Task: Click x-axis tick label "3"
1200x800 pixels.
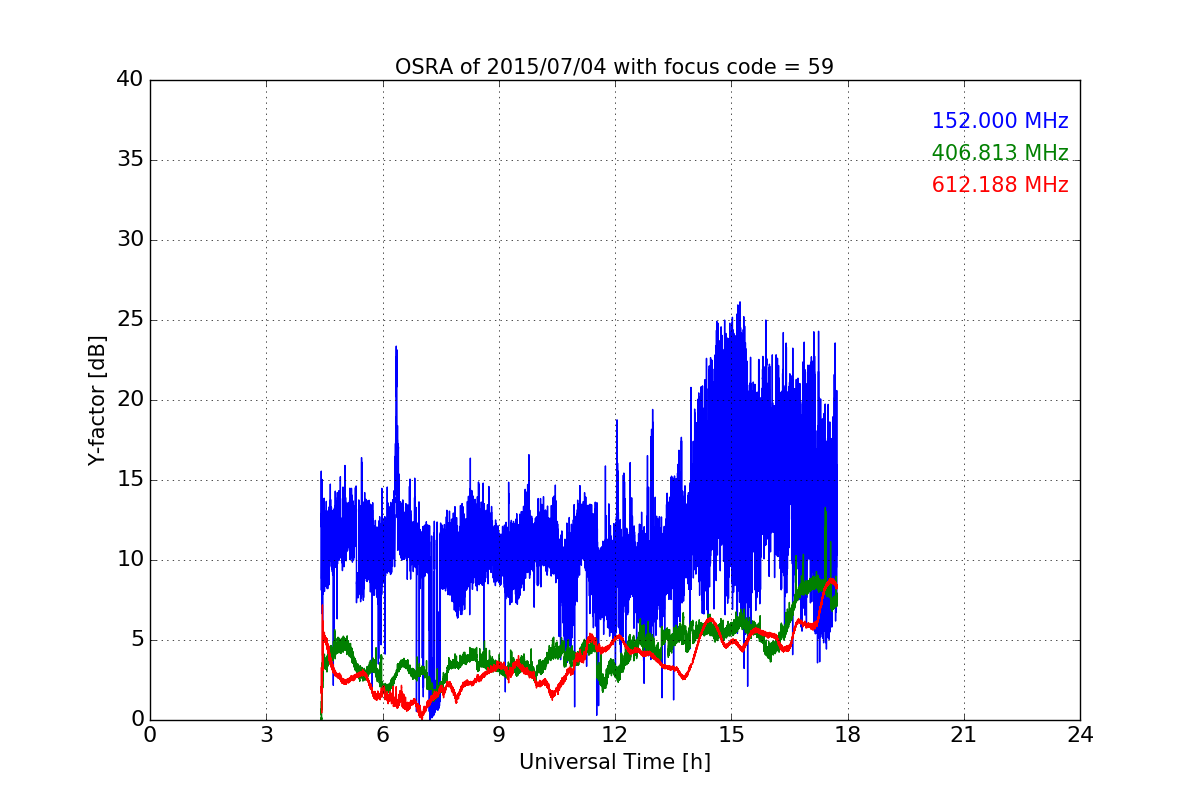Action: tap(266, 735)
